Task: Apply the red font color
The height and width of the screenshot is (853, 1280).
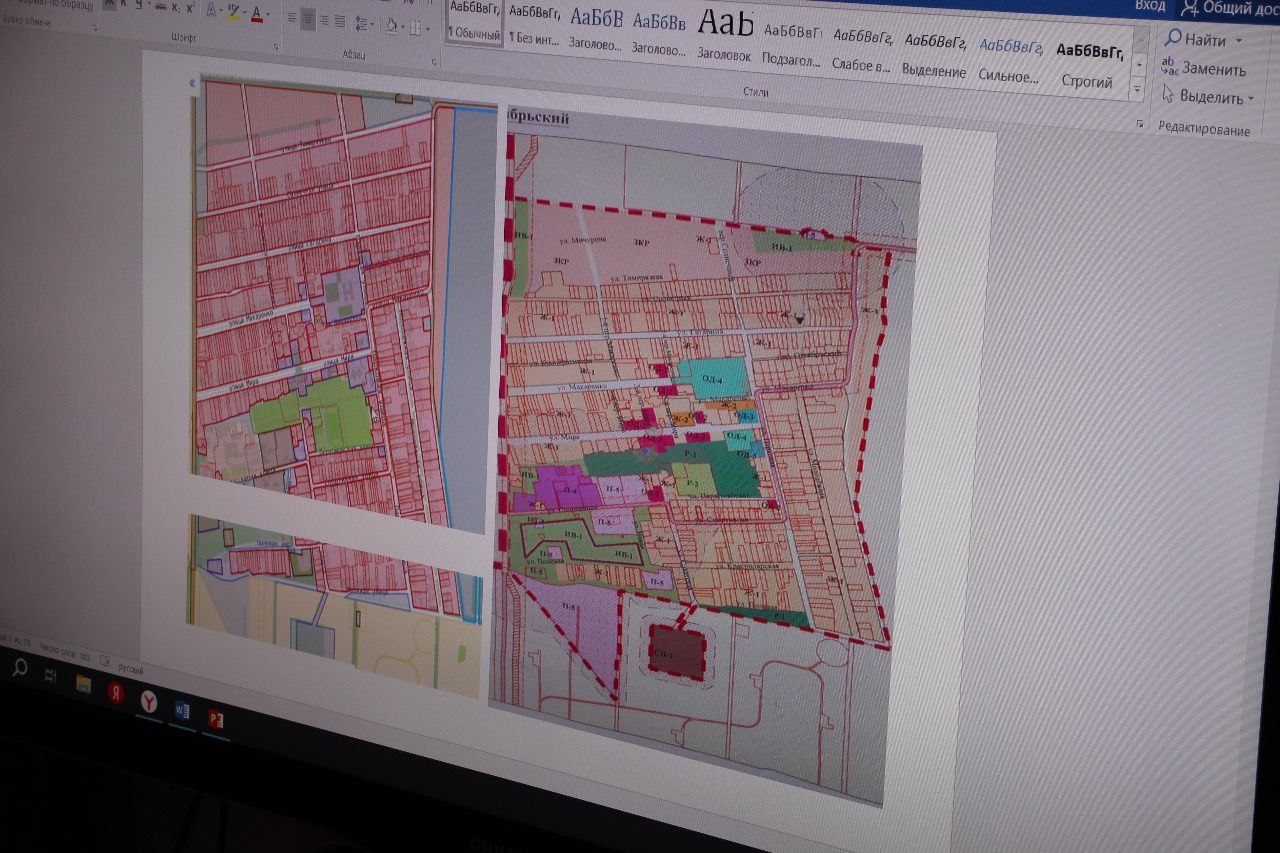Action: (258, 13)
